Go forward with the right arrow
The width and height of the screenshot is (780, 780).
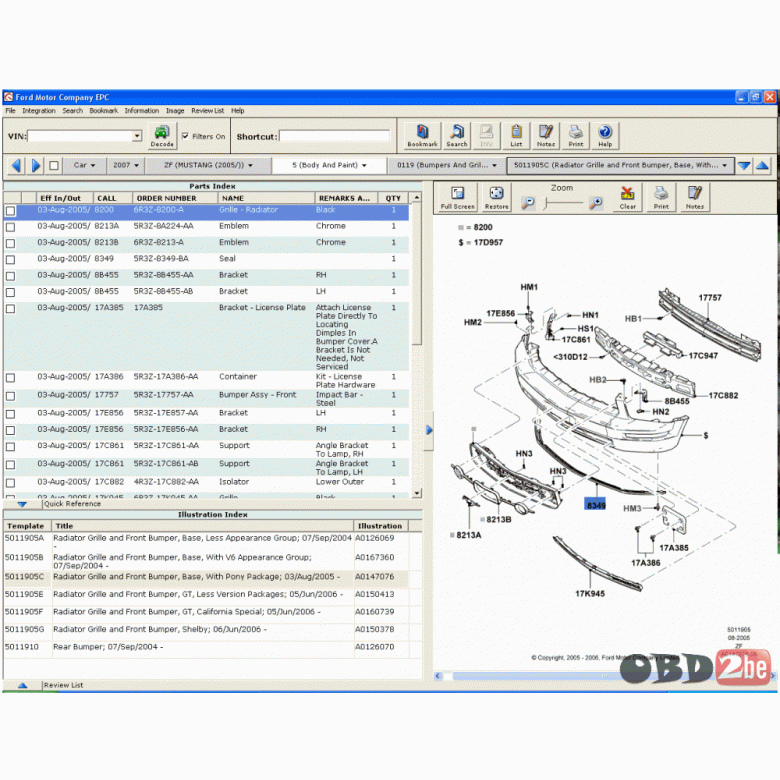(x=36, y=165)
